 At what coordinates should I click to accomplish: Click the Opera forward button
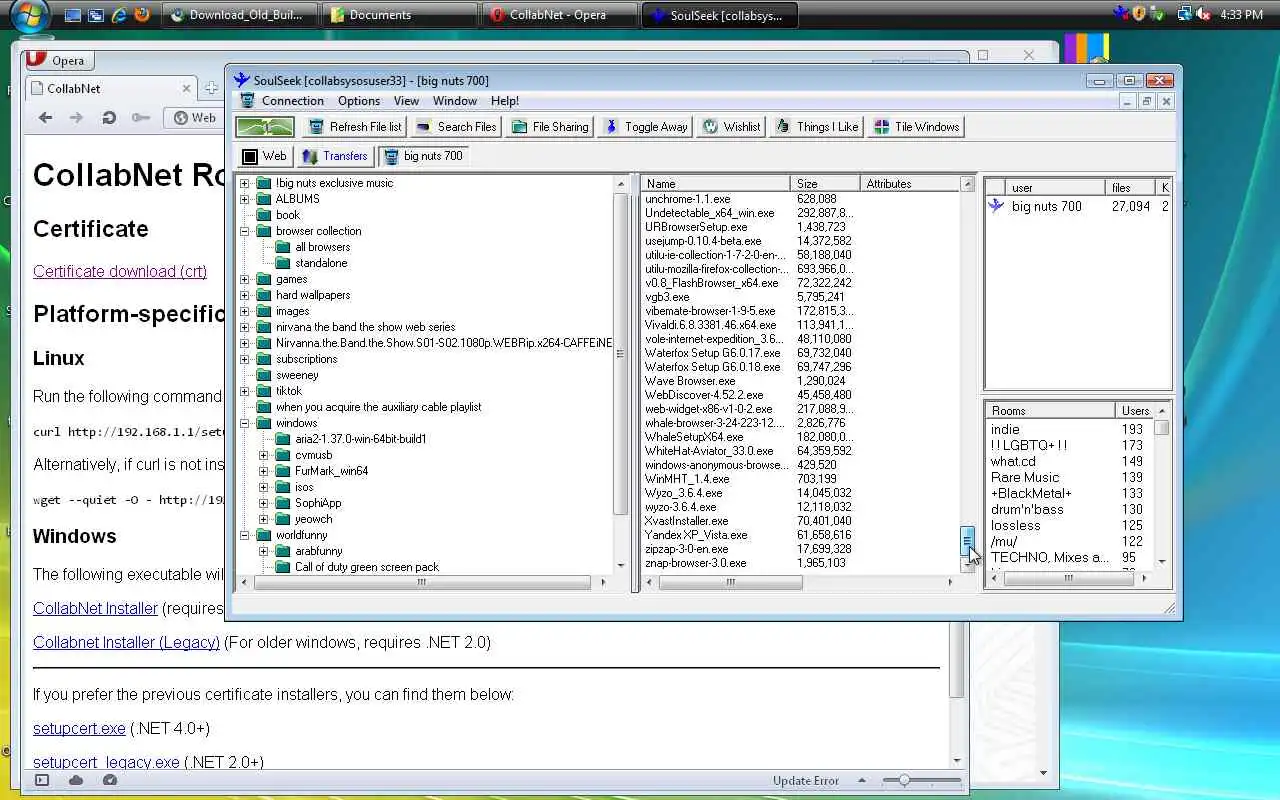pos(76,118)
